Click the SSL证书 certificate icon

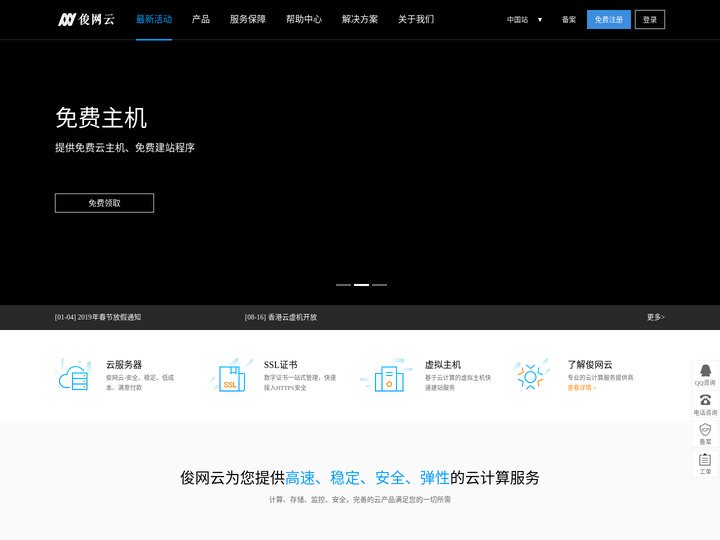(x=232, y=375)
